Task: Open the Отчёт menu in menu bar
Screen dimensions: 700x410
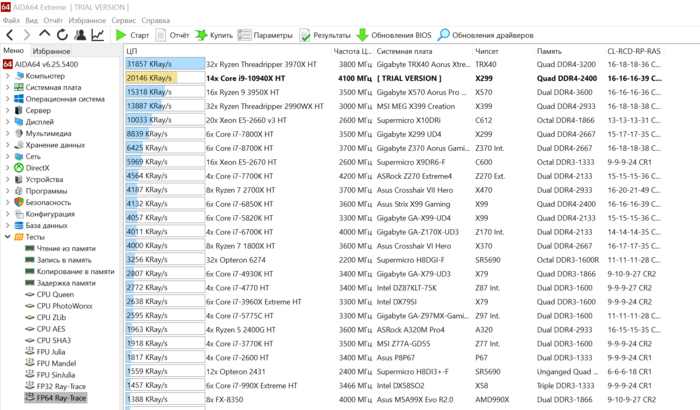Action: click(53, 21)
